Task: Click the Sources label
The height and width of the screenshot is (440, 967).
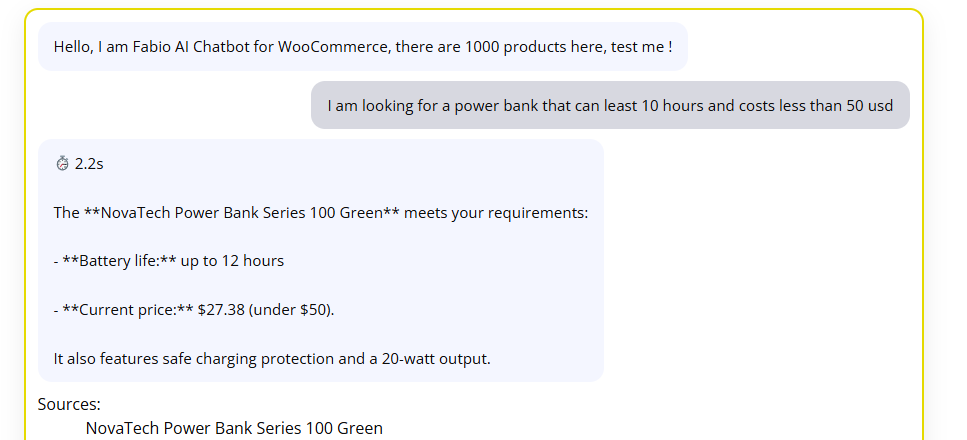Action: pos(69,404)
